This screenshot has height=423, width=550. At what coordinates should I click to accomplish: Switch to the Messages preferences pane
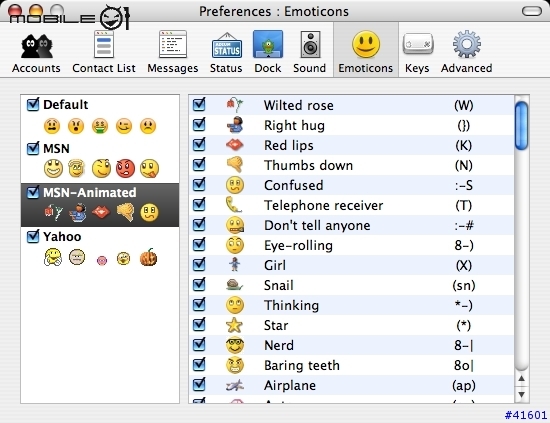(x=173, y=53)
